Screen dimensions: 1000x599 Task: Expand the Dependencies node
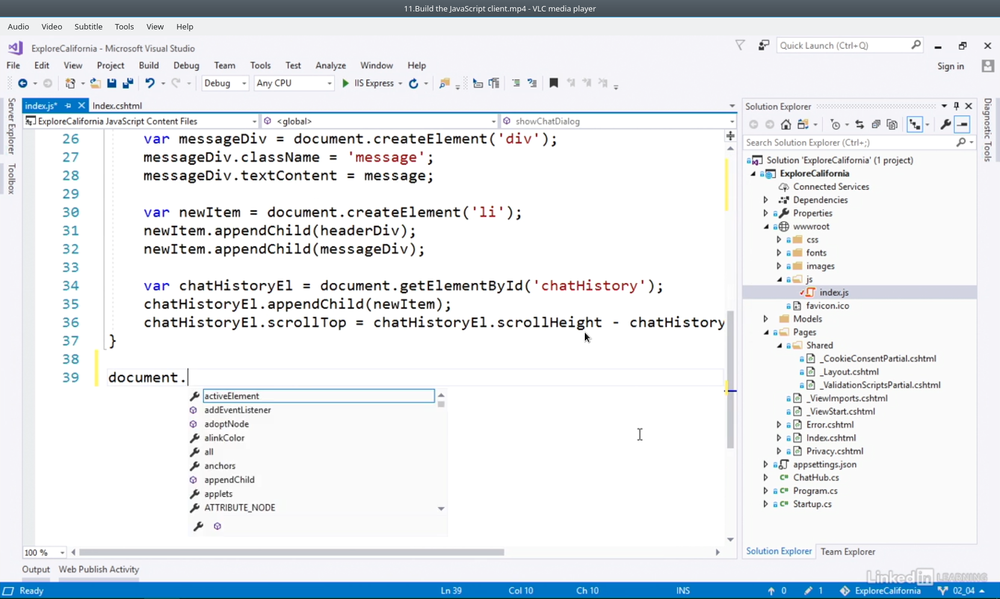pyautogui.click(x=766, y=200)
